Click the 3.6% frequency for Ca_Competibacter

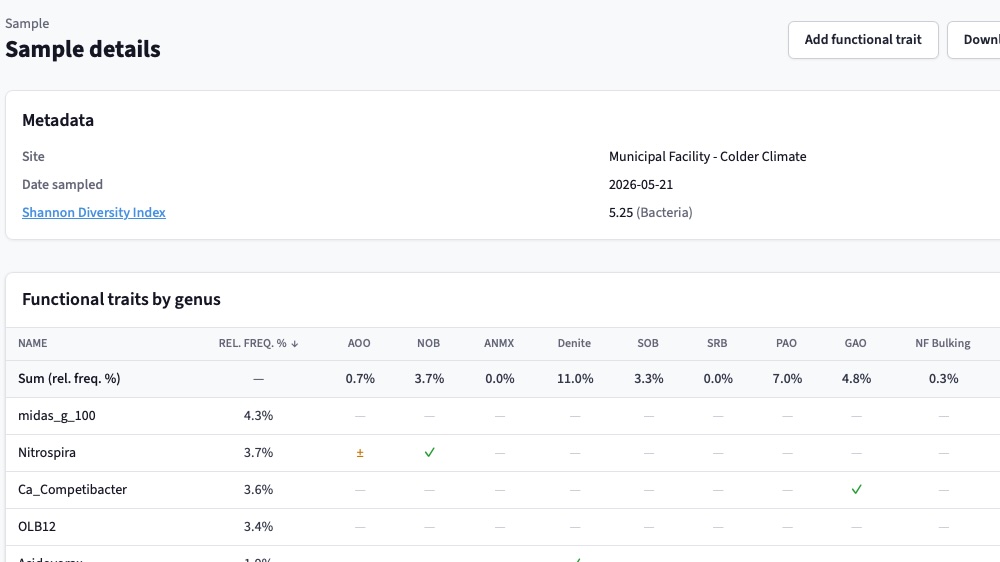point(258,489)
